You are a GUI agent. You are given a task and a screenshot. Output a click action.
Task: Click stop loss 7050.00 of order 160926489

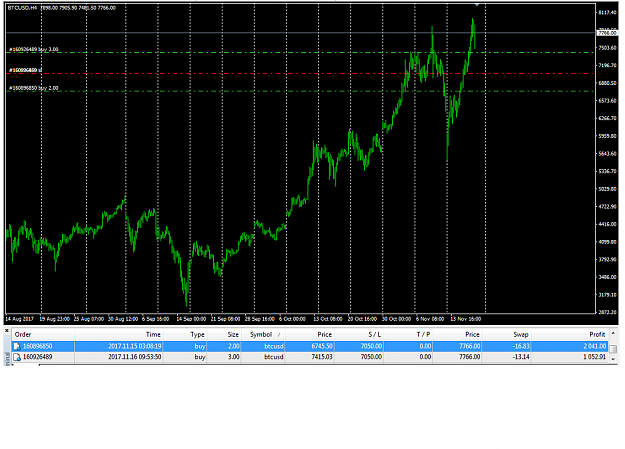coord(371,357)
